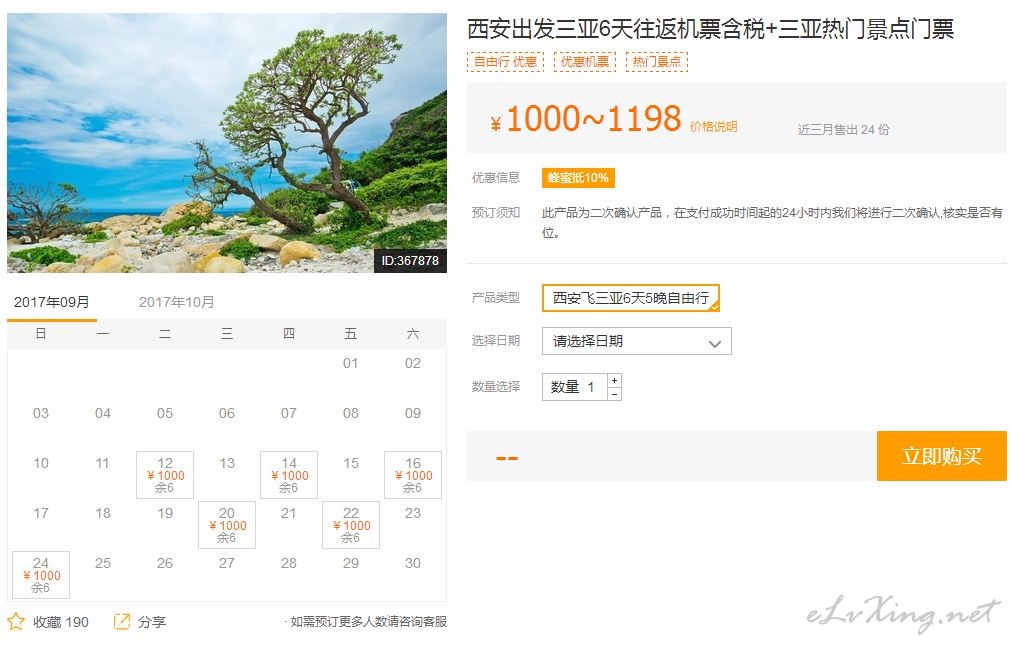Click the ID:367878 label on photo

(x=410, y=261)
